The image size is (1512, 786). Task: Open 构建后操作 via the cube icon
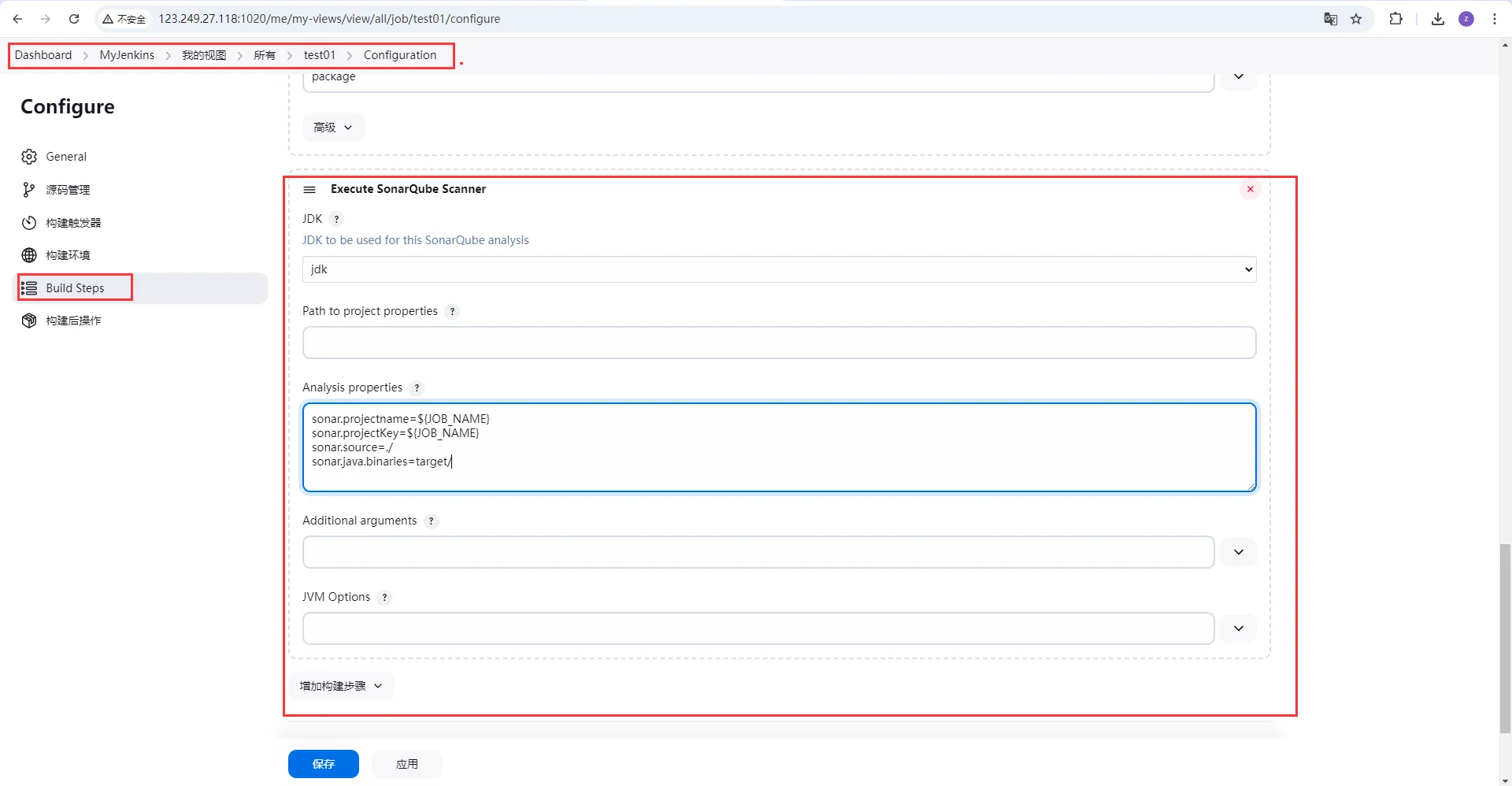[x=29, y=321]
